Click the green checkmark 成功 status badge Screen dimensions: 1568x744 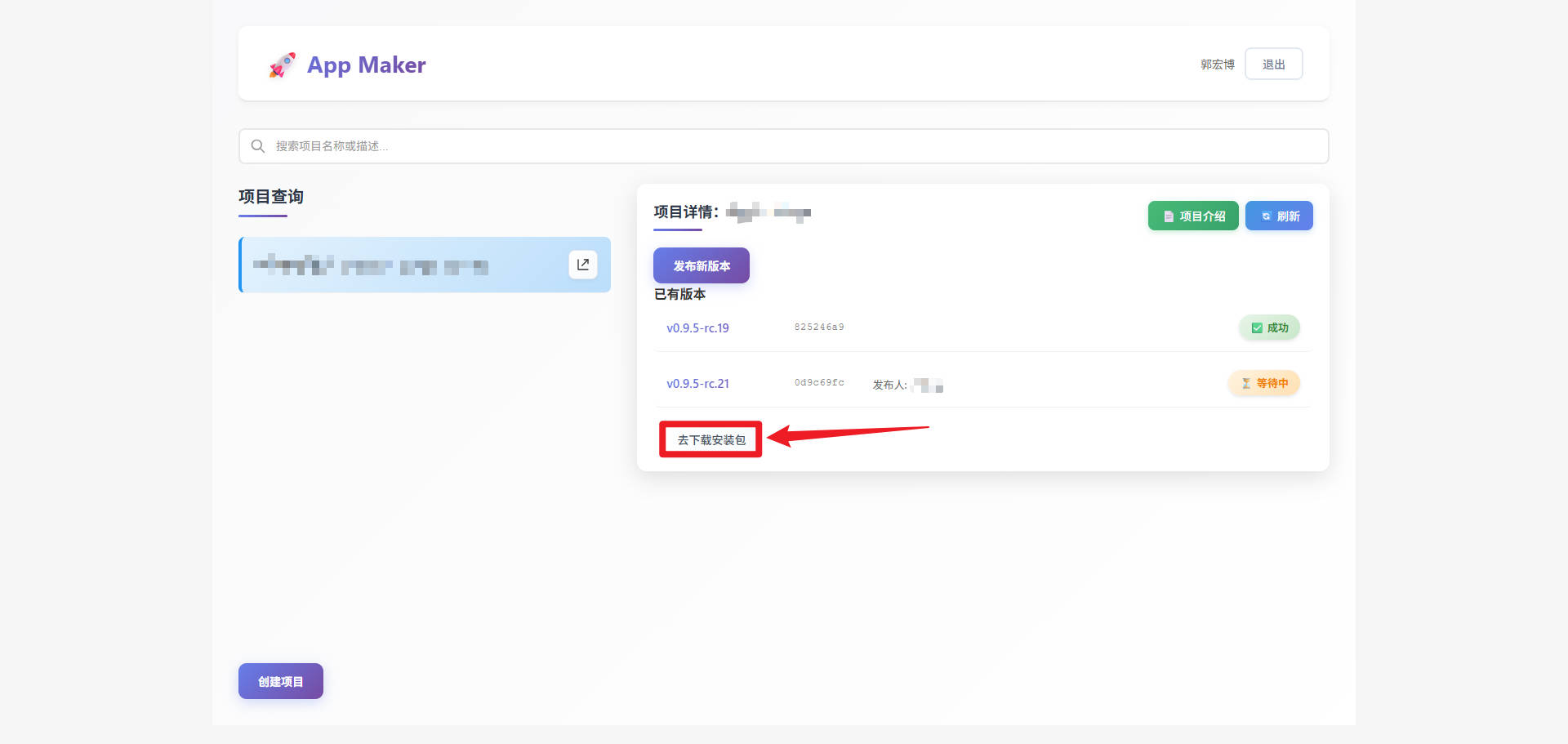pyautogui.click(x=1269, y=327)
